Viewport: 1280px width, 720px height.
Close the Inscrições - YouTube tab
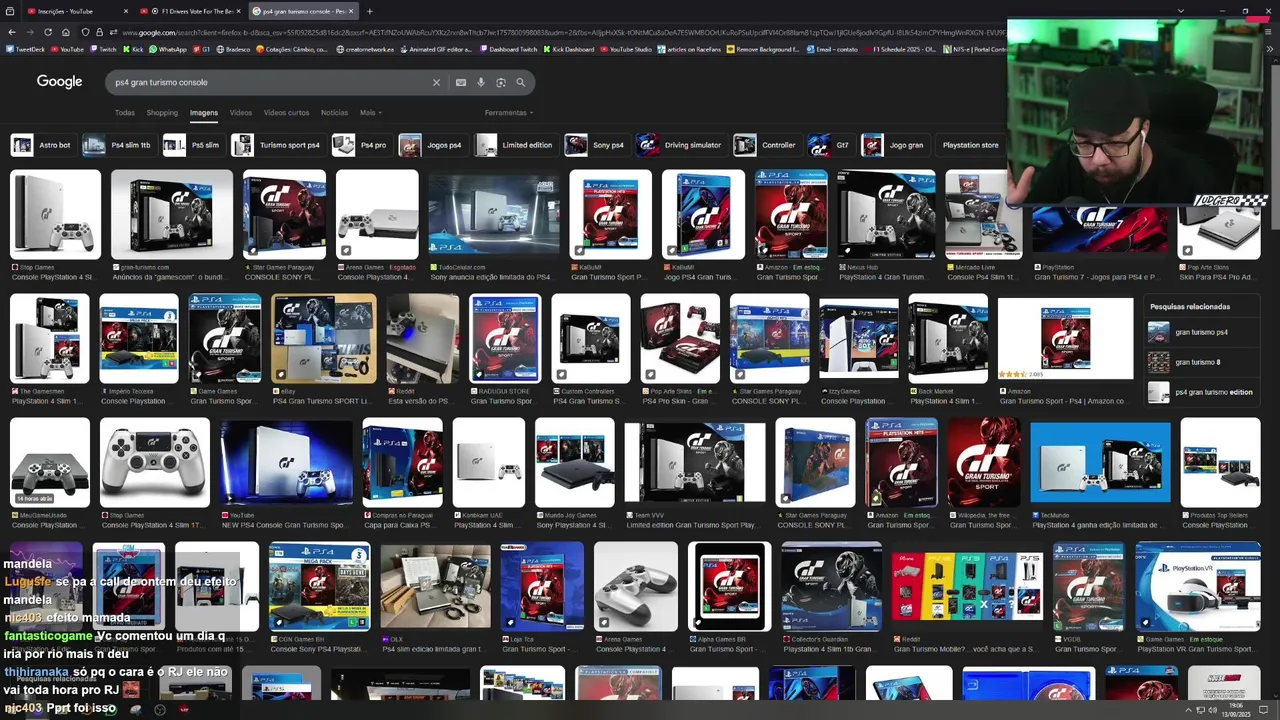point(125,11)
